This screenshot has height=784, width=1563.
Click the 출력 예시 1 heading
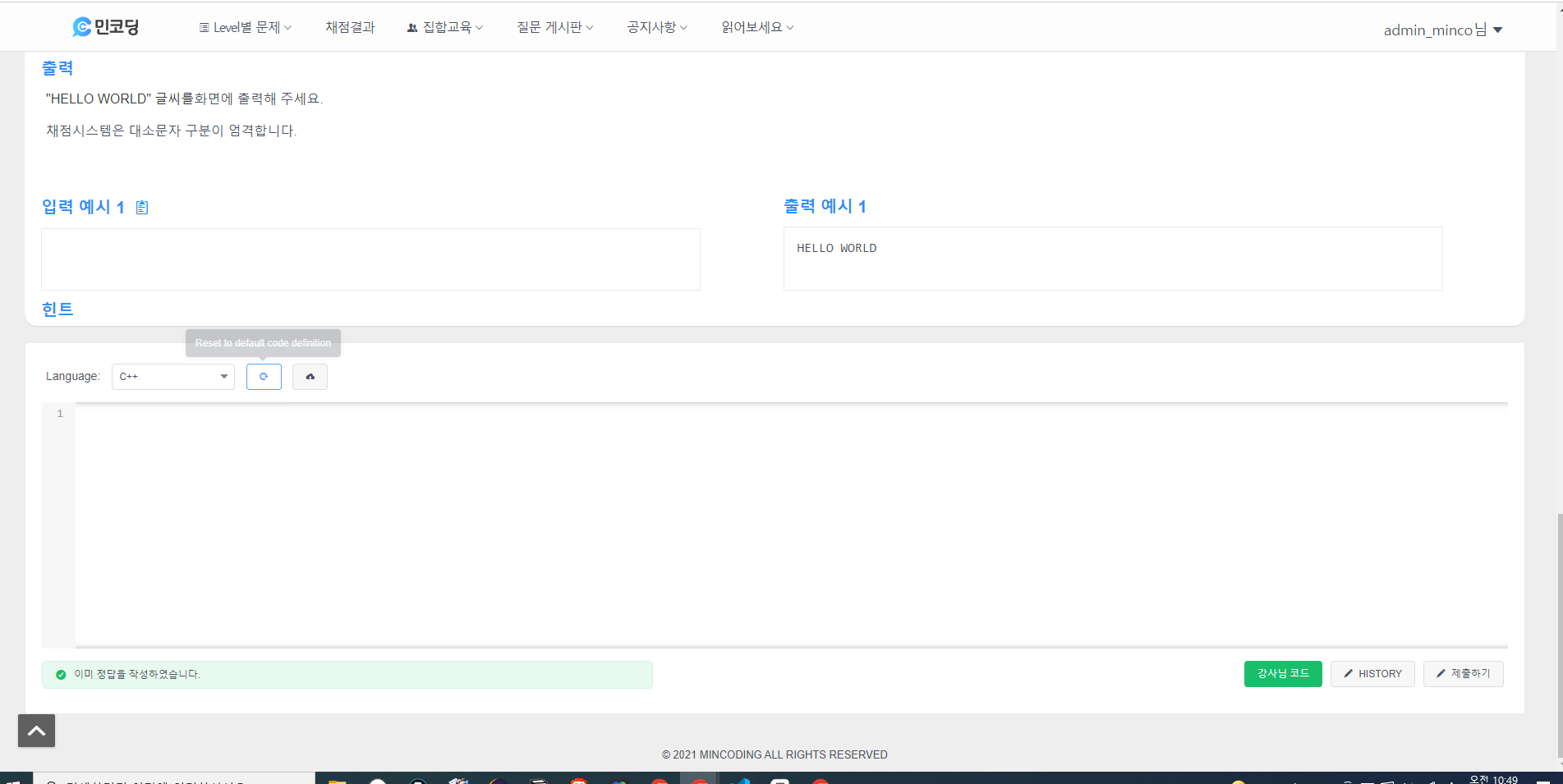point(825,206)
